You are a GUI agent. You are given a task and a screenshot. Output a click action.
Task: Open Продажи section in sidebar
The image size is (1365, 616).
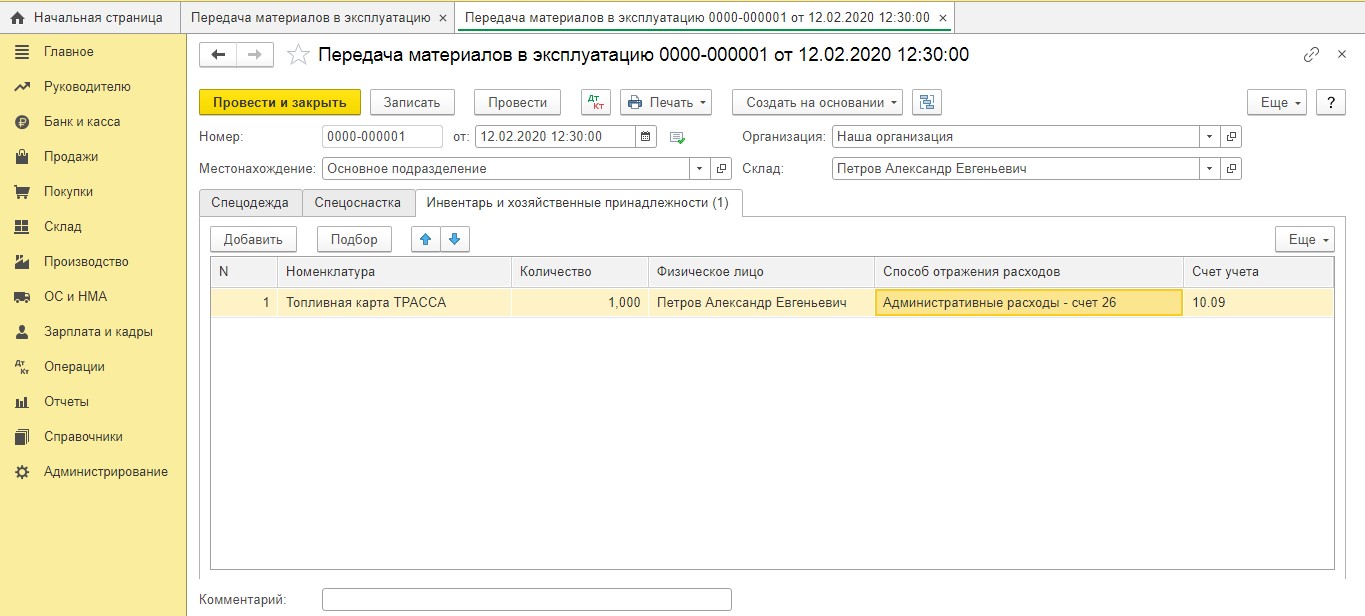tap(71, 157)
